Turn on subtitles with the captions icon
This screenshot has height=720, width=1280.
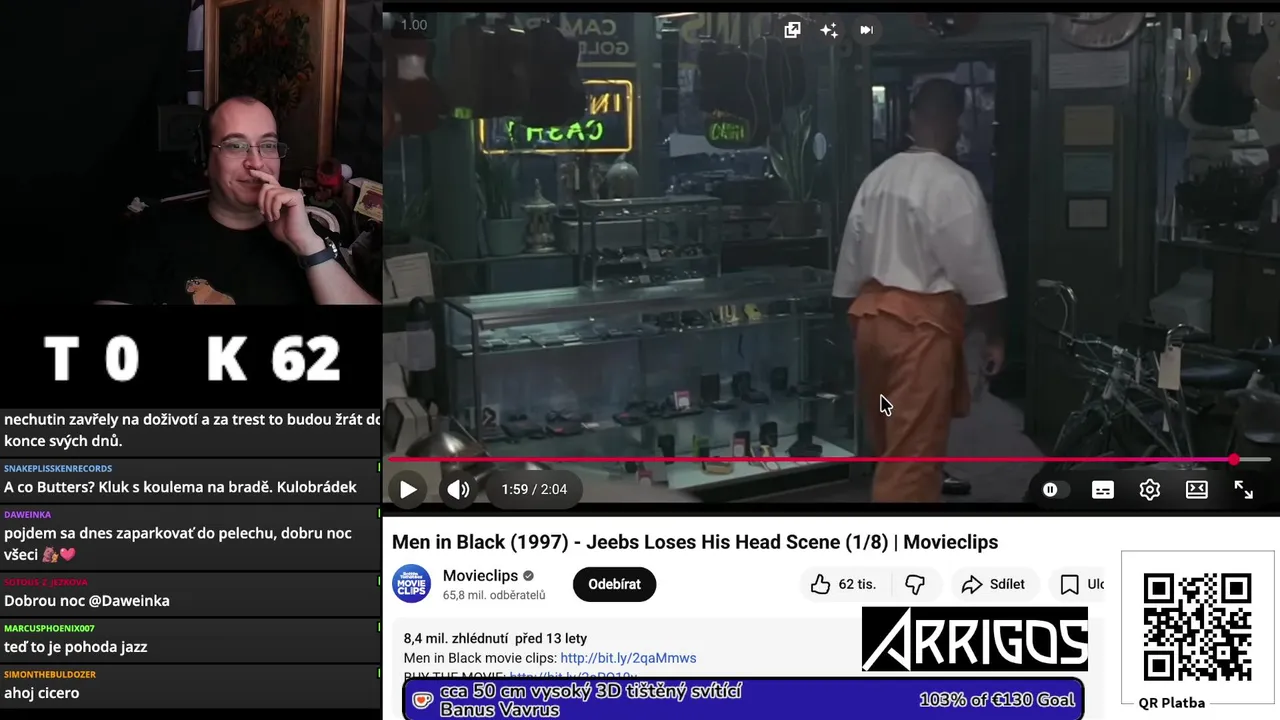(1103, 489)
